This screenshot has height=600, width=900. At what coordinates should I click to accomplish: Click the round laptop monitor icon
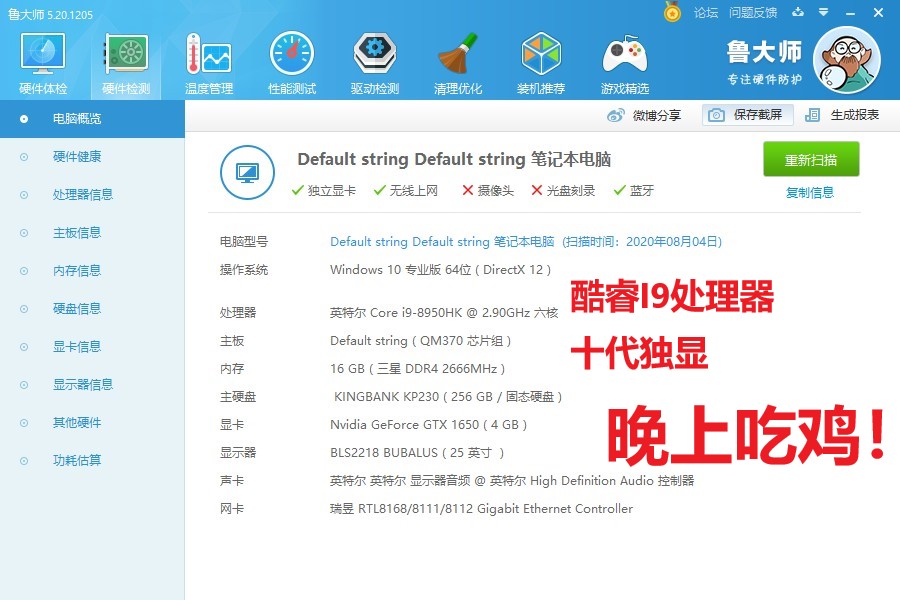click(x=247, y=172)
